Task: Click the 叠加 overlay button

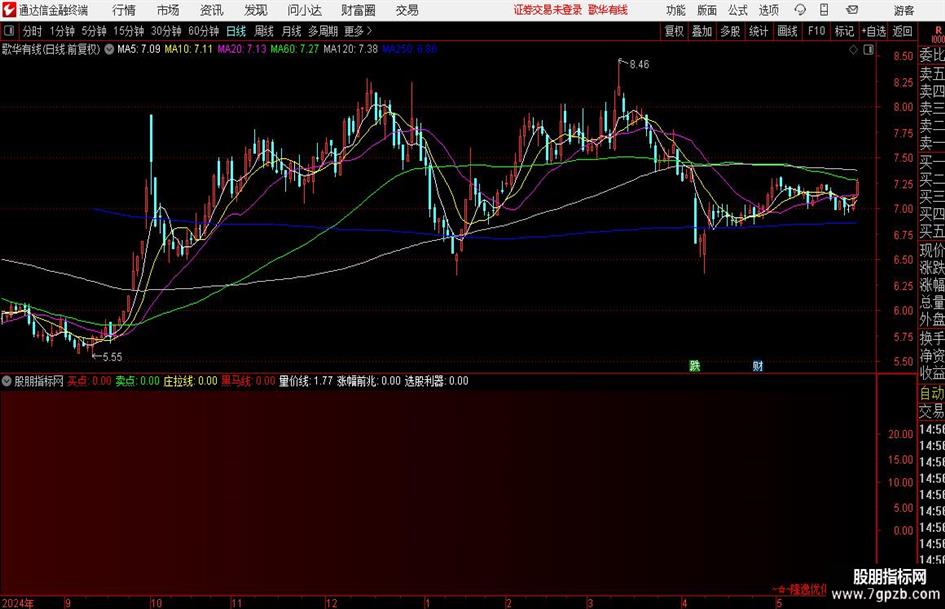Action: coord(702,31)
